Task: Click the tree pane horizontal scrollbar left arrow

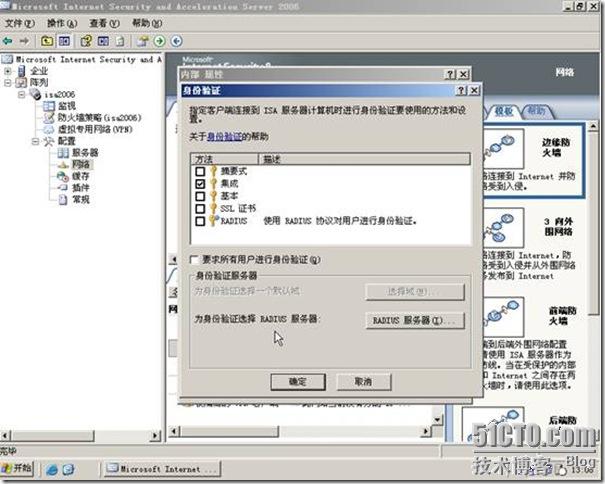Action: pos(5,436)
